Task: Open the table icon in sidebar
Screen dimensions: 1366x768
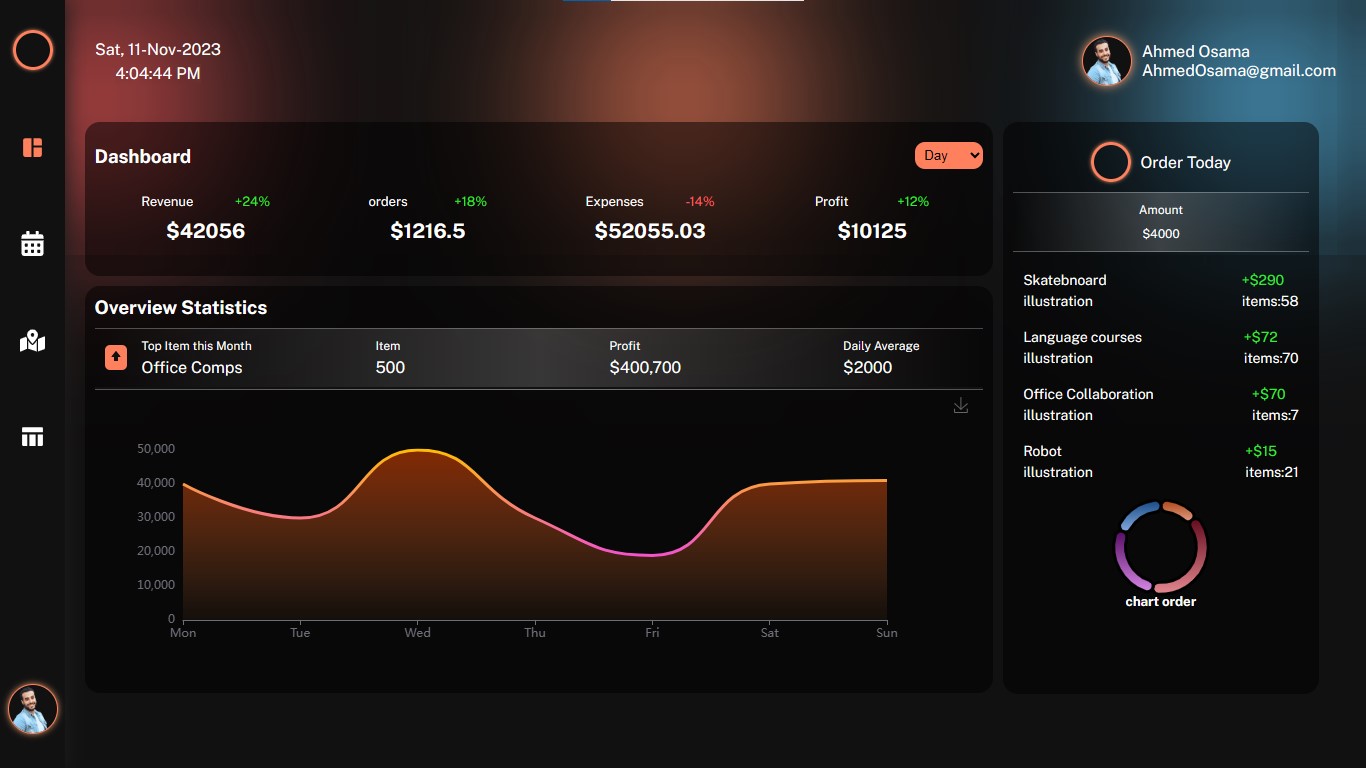Action: tap(33, 437)
